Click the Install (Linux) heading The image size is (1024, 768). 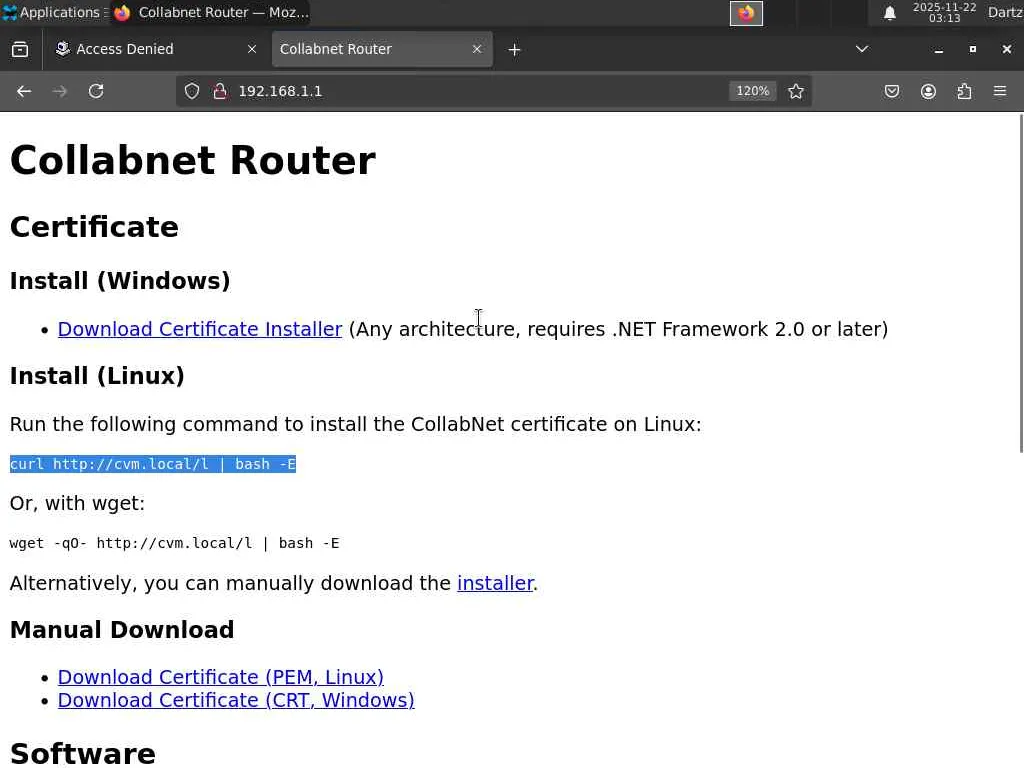(x=97, y=376)
